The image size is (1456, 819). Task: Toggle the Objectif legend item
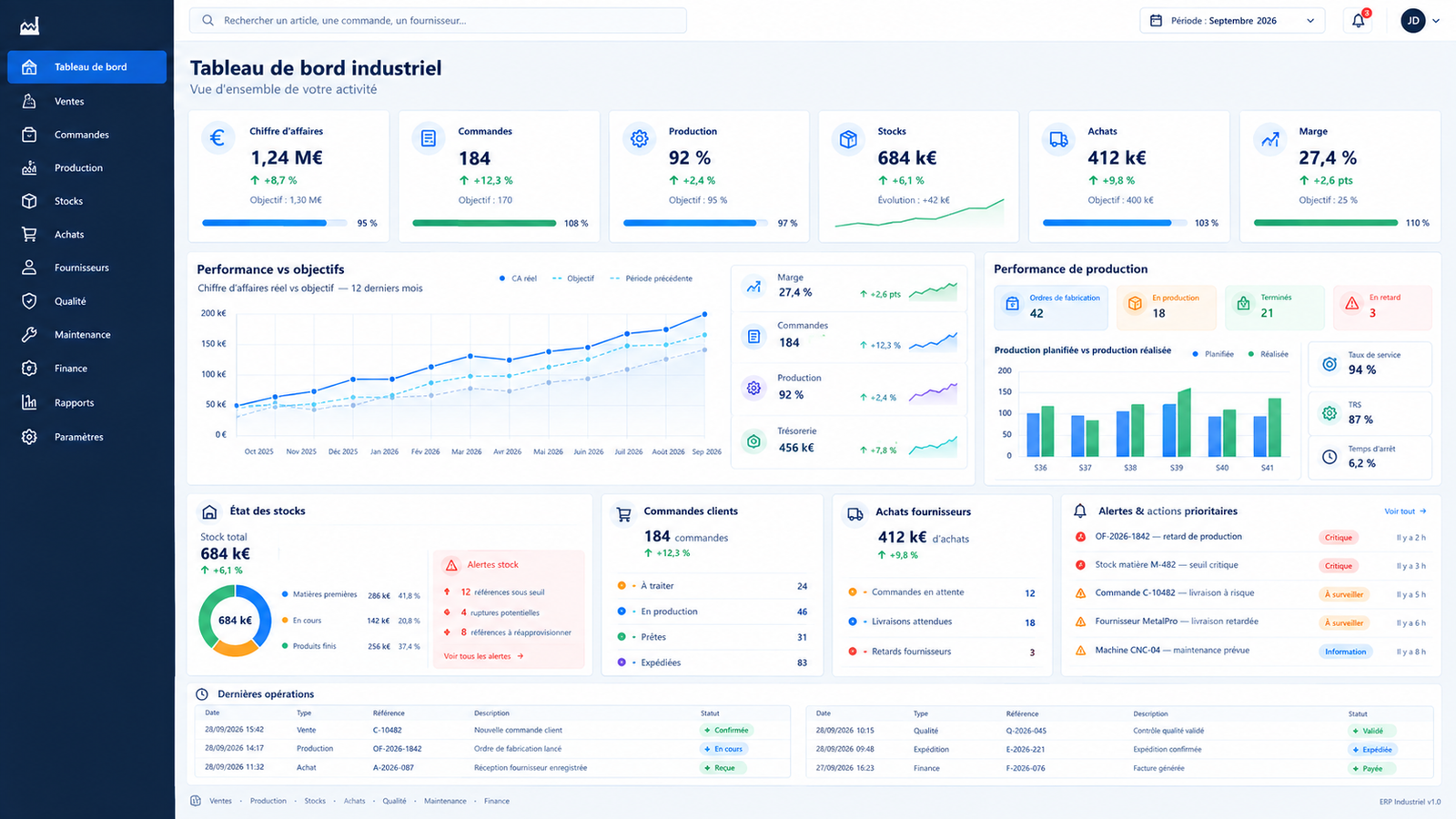(x=573, y=278)
